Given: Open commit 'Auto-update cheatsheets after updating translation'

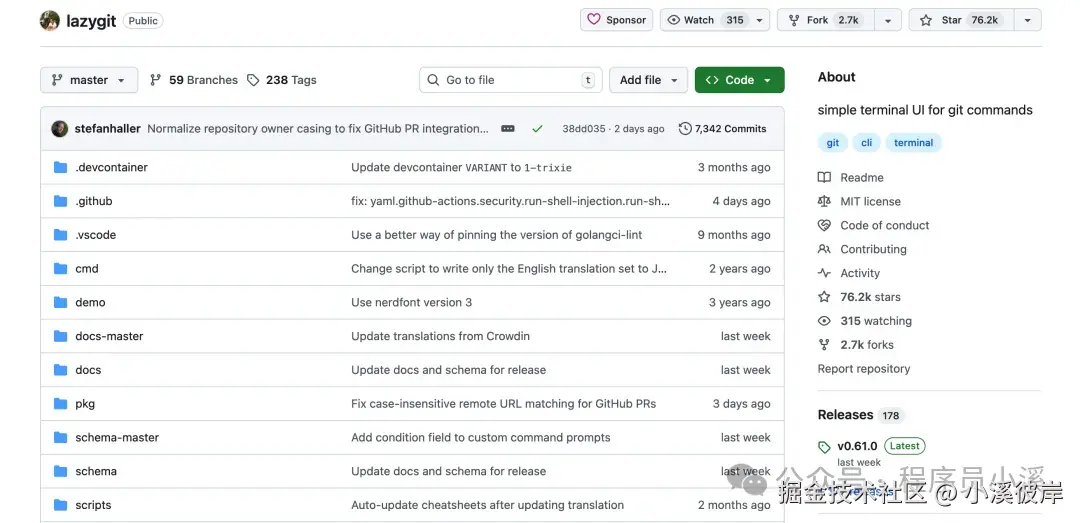Looking at the screenshot, I should tap(488, 505).
